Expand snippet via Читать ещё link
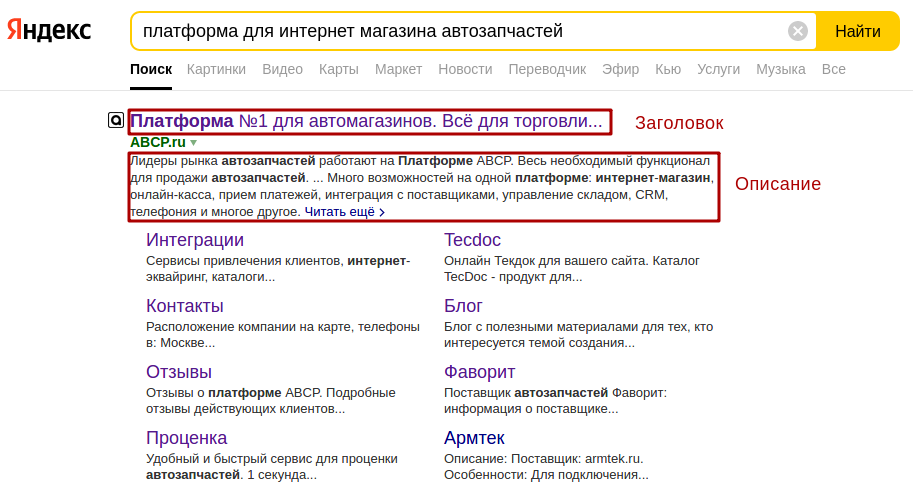The height and width of the screenshot is (488, 913). point(344,212)
